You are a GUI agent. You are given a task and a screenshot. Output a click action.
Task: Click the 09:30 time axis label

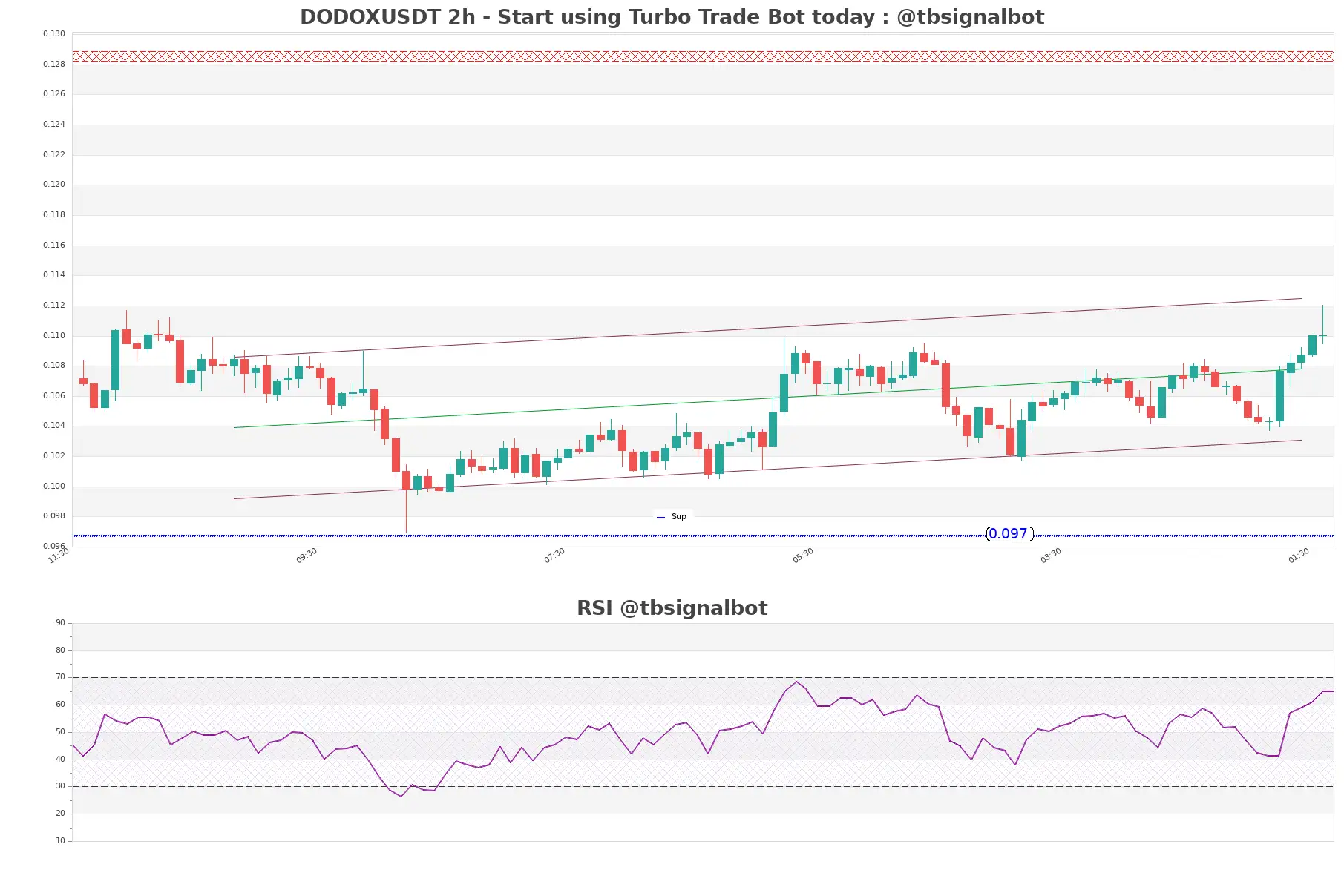pos(306,556)
